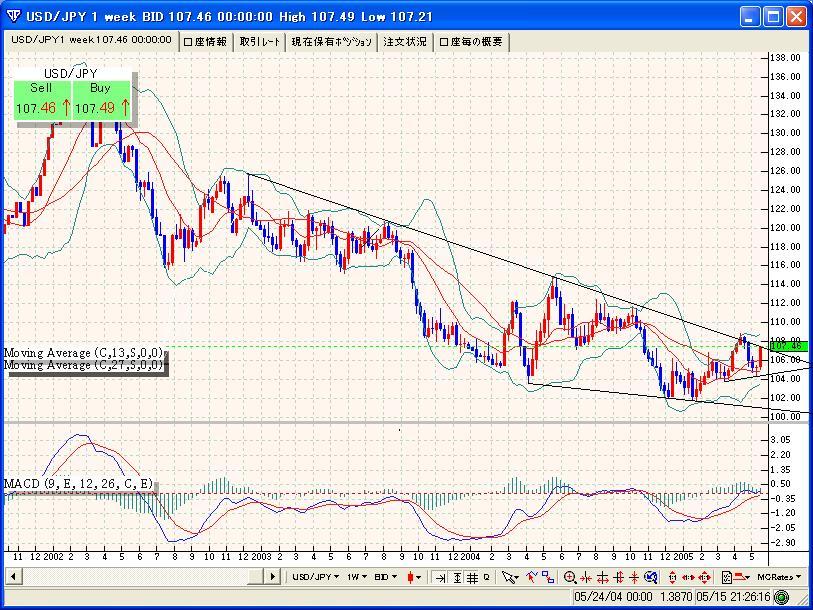The image size is (813, 610).
Task: Click the blue magnifier zoom reset icon
Action: point(650,577)
